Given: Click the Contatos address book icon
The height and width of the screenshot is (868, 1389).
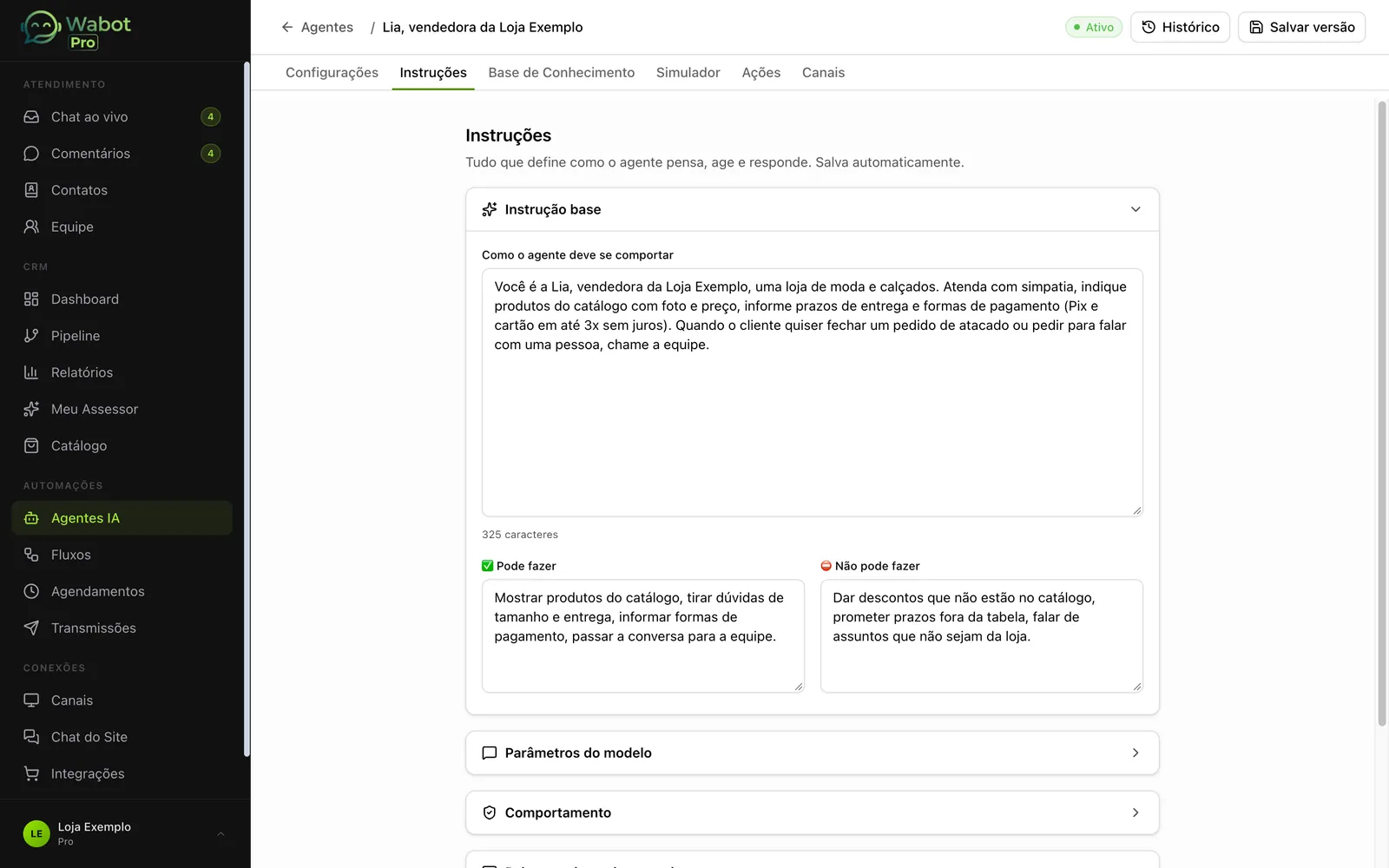Looking at the screenshot, I should tap(31, 190).
